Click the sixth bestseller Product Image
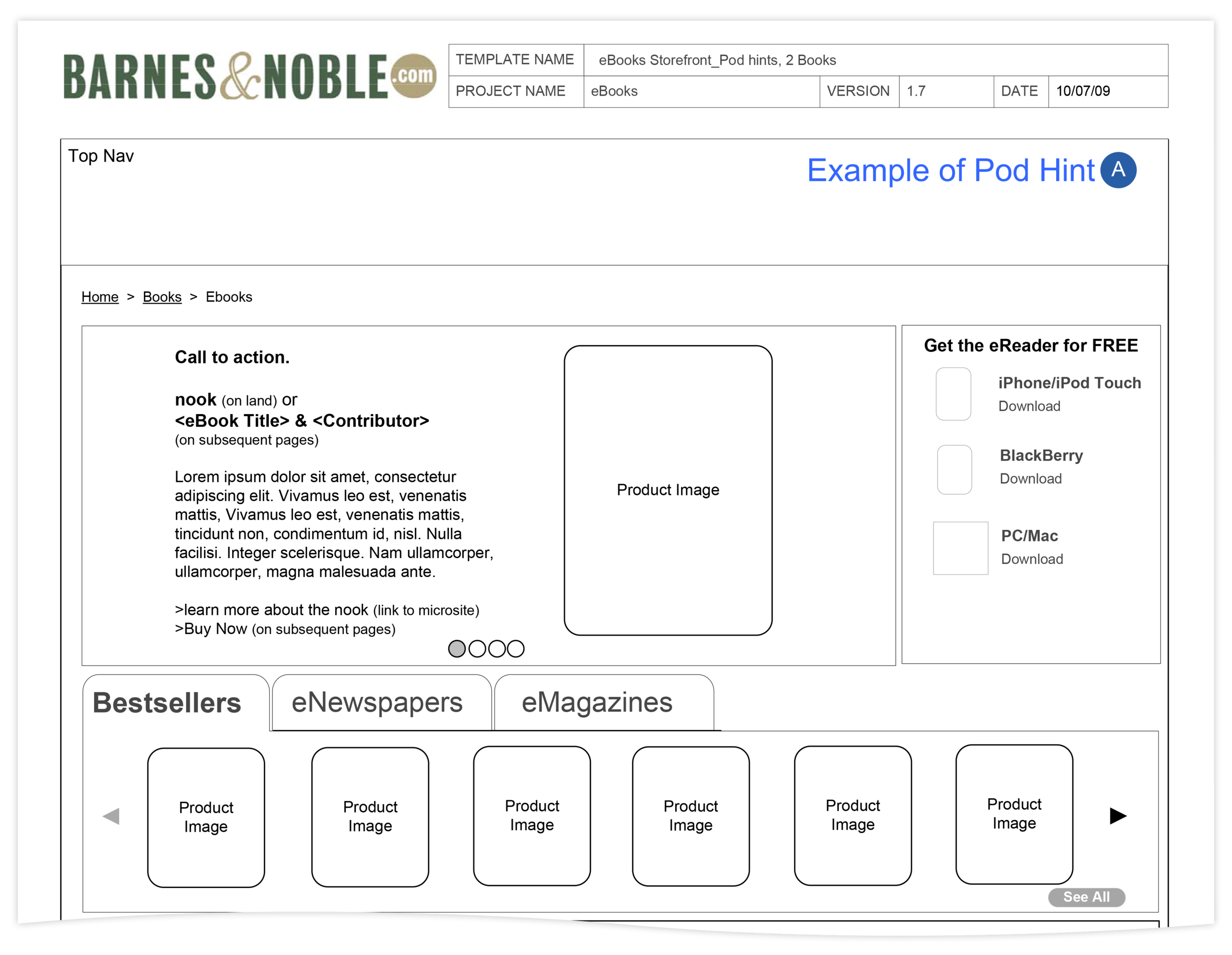 1014,814
